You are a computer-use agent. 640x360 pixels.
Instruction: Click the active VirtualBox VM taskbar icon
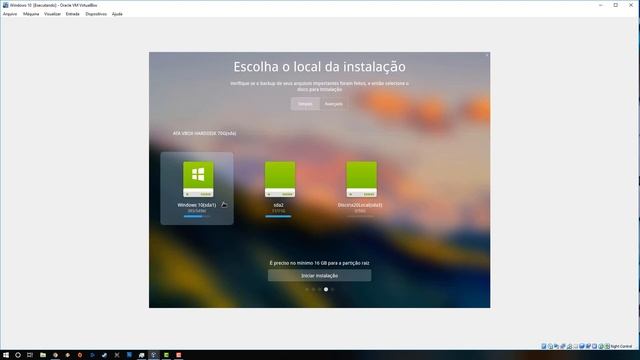tap(154, 355)
